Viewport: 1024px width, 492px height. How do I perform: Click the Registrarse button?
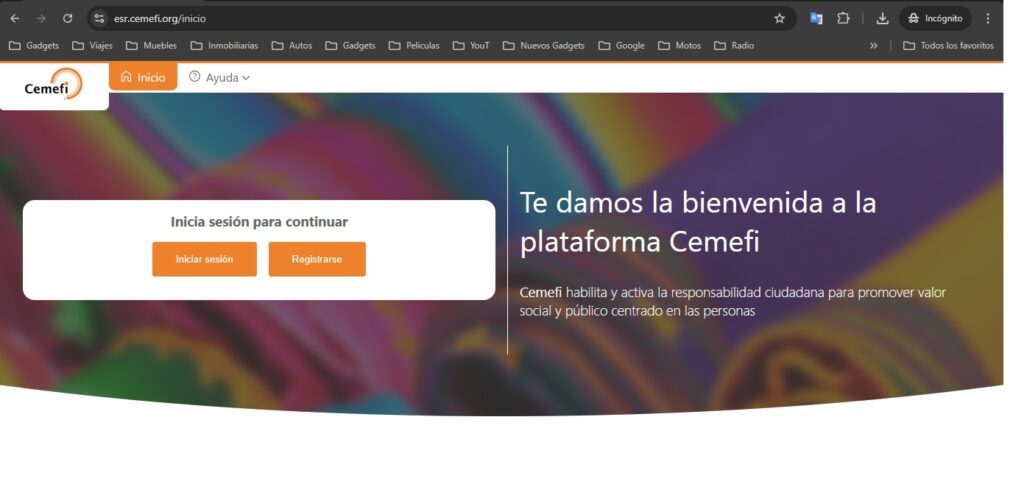tap(317, 259)
